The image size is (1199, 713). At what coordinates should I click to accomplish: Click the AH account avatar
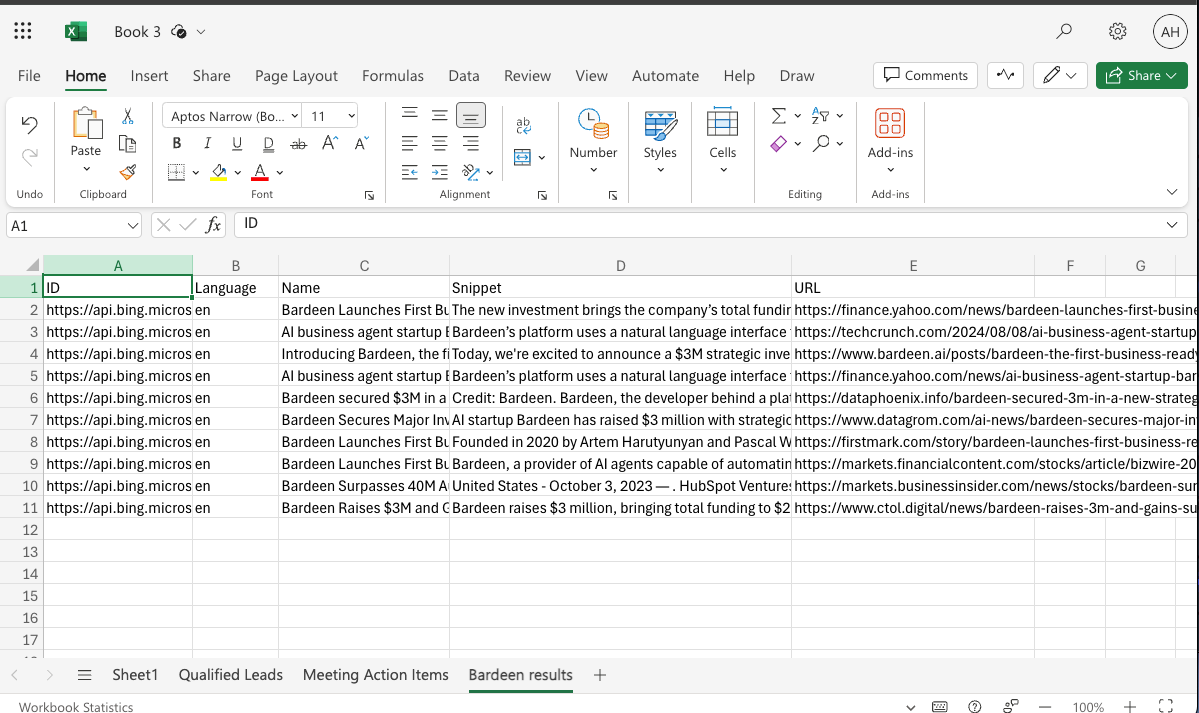coord(1170,31)
